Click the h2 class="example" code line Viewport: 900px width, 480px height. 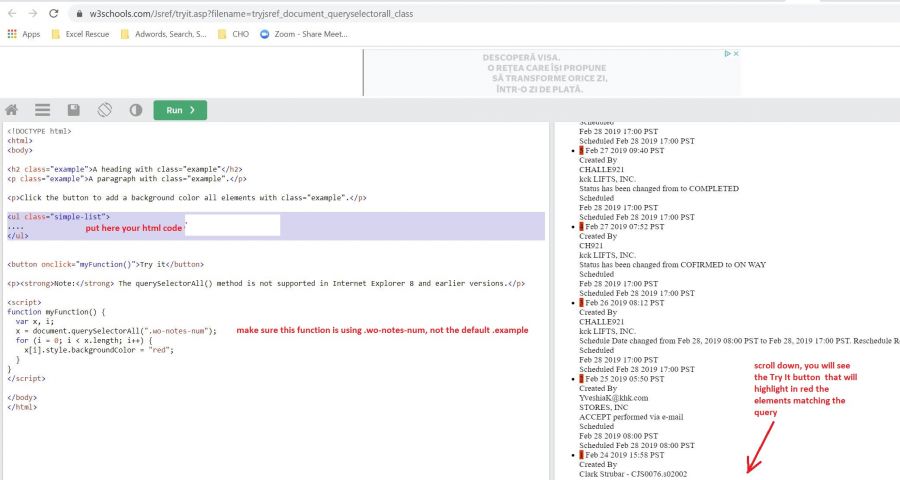pyautogui.click(x=125, y=169)
